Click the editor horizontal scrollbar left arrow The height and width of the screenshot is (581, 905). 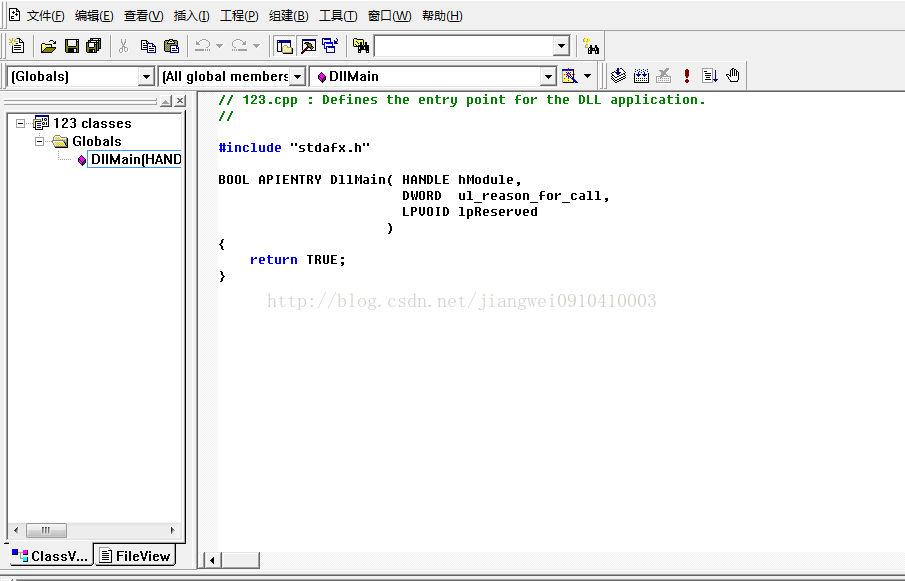point(212,560)
